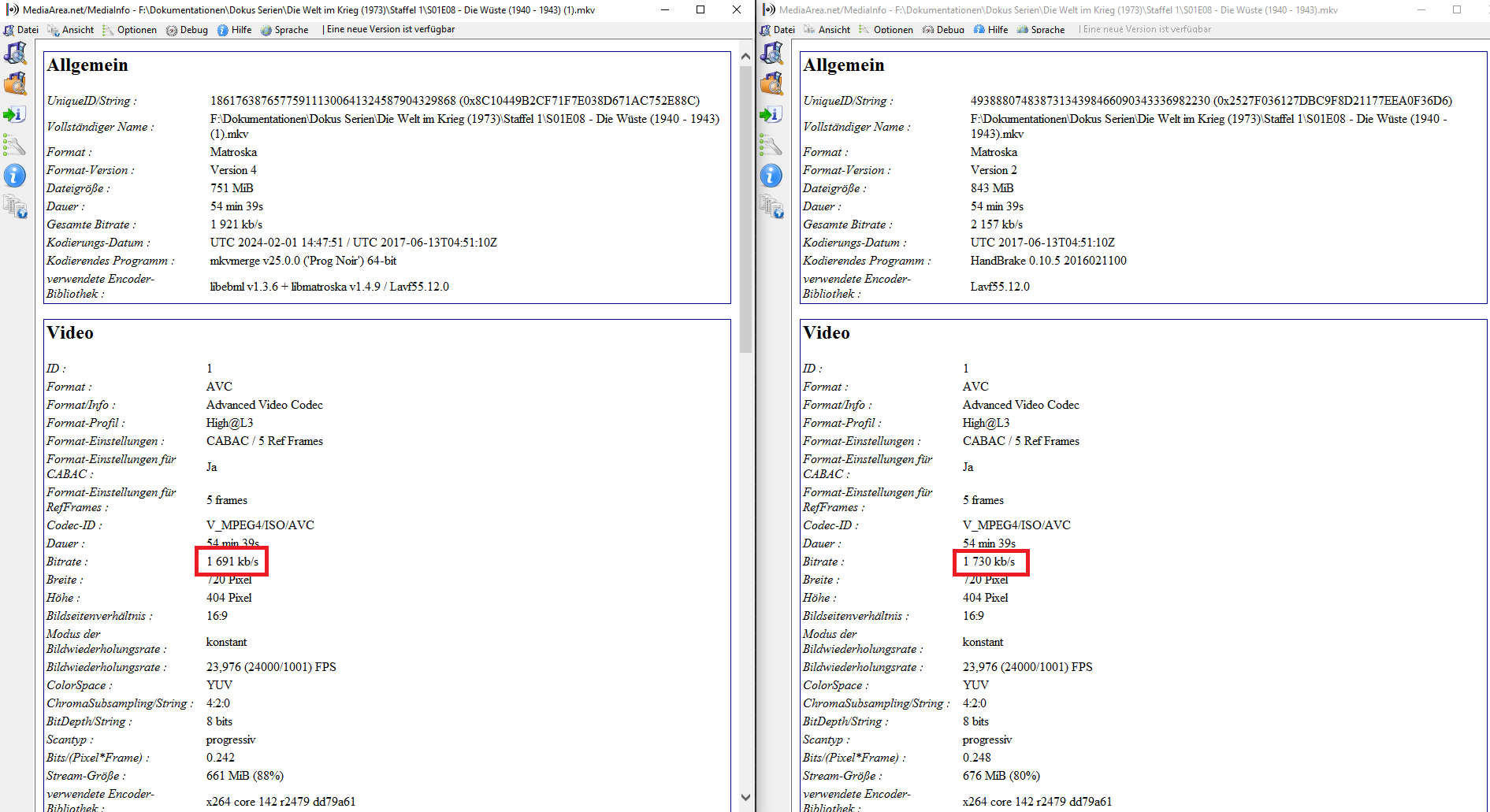Viewport: 1490px width, 812px height.
Task: Click stream size '676 MiB (80%)'
Action: pyautogui.click(x=1001, y=776)
